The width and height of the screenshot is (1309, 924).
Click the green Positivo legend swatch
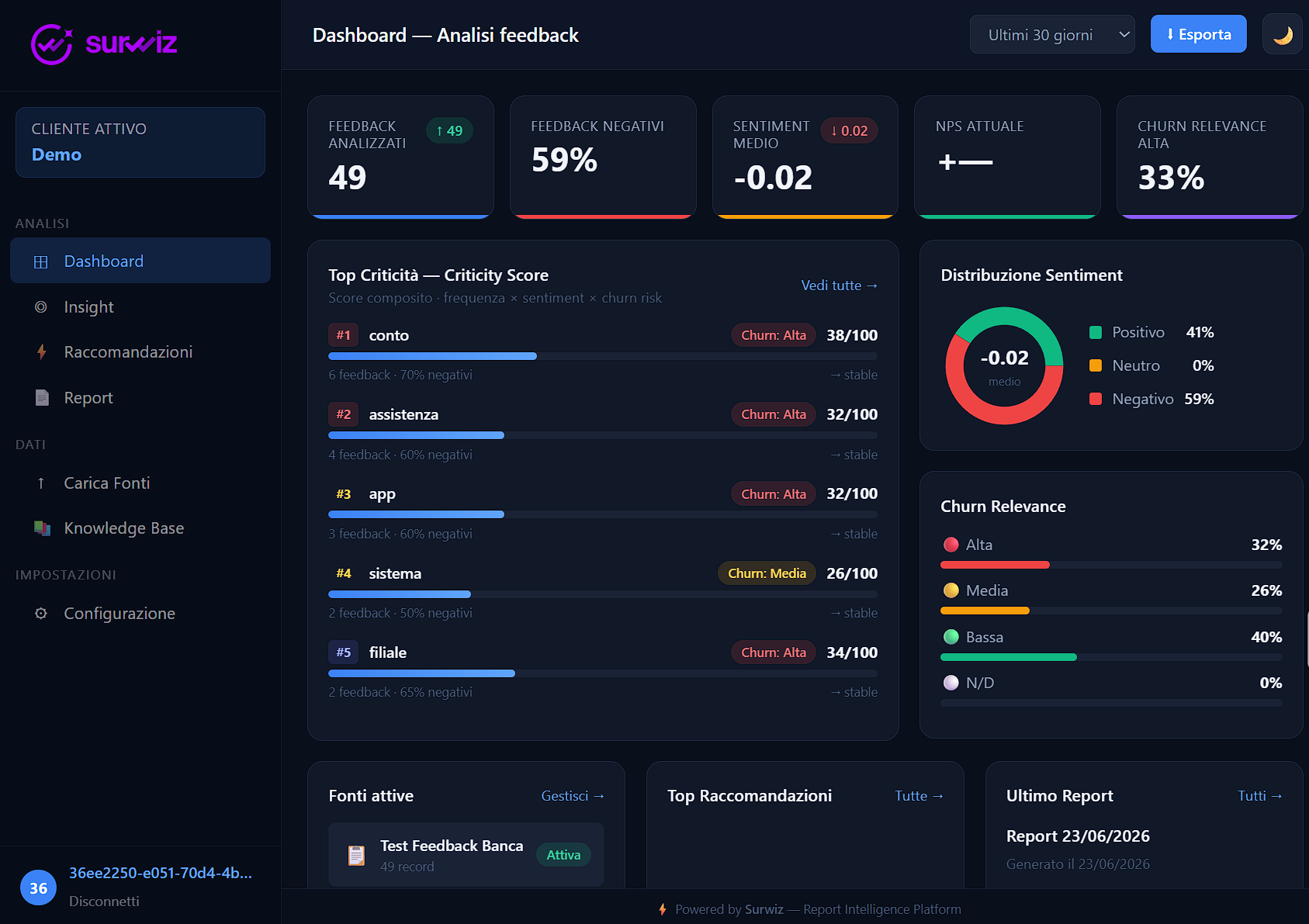pyautogui.click(x=1096, y=333)
